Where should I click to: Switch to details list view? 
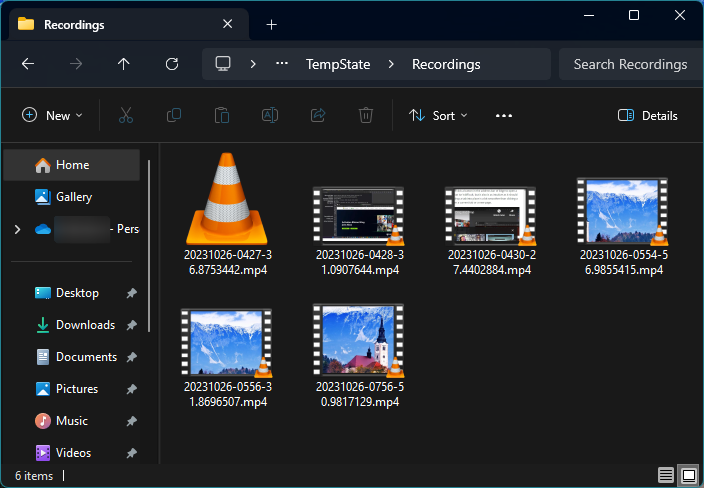(666, 475)
